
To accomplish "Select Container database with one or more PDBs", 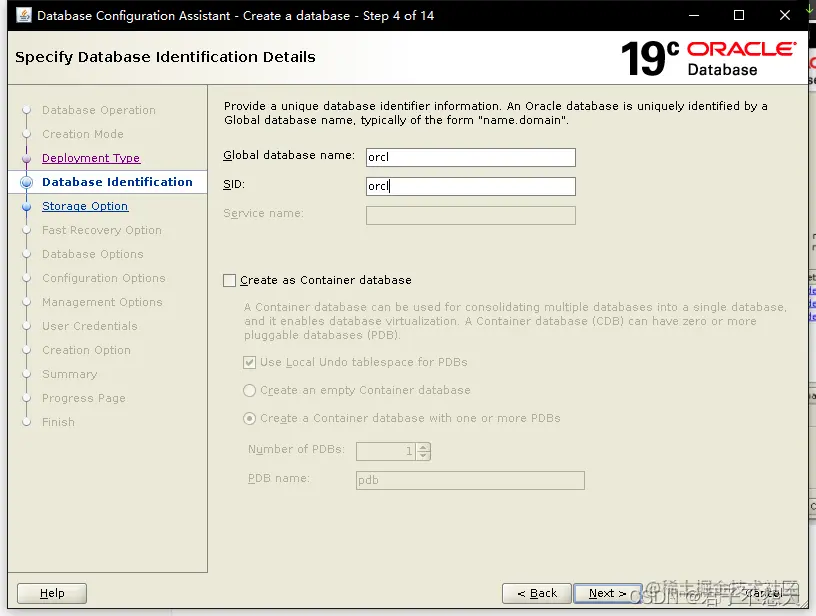I will 250,419.
